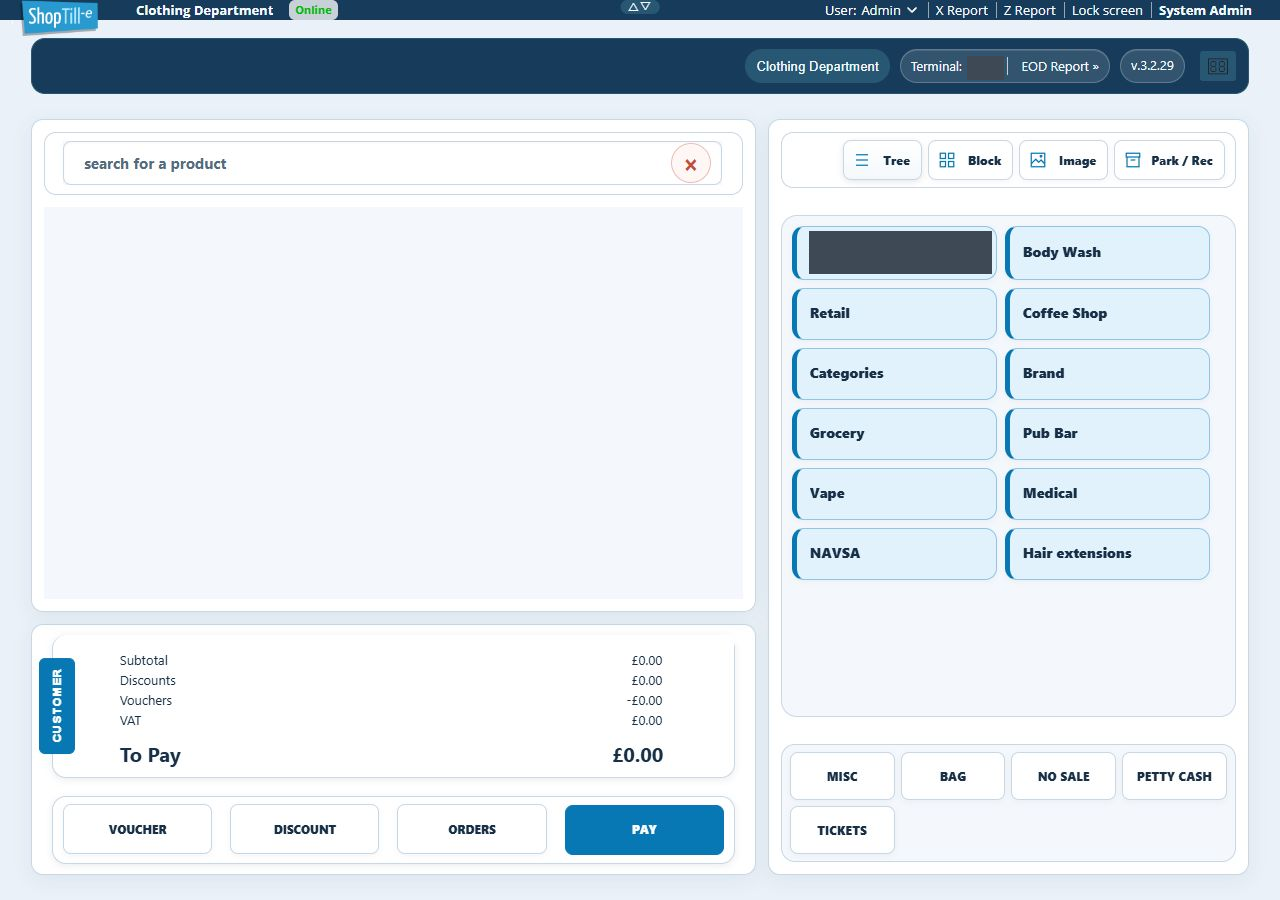The height and width of the screenshot is (900, 1280).
Task: Open the Vape category
Action: coord(894,494)
